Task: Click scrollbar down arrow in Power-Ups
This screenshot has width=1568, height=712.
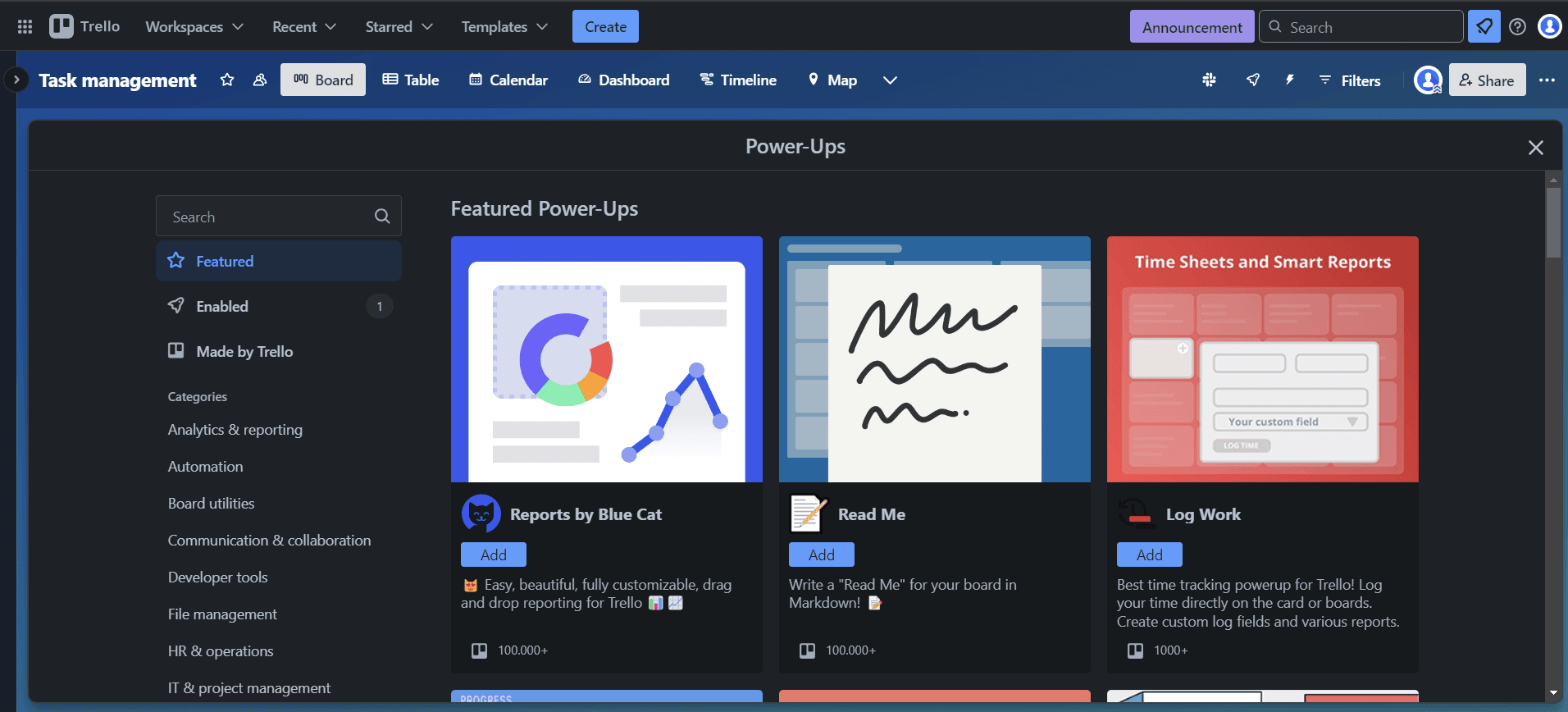Action: click(1553, 694)
